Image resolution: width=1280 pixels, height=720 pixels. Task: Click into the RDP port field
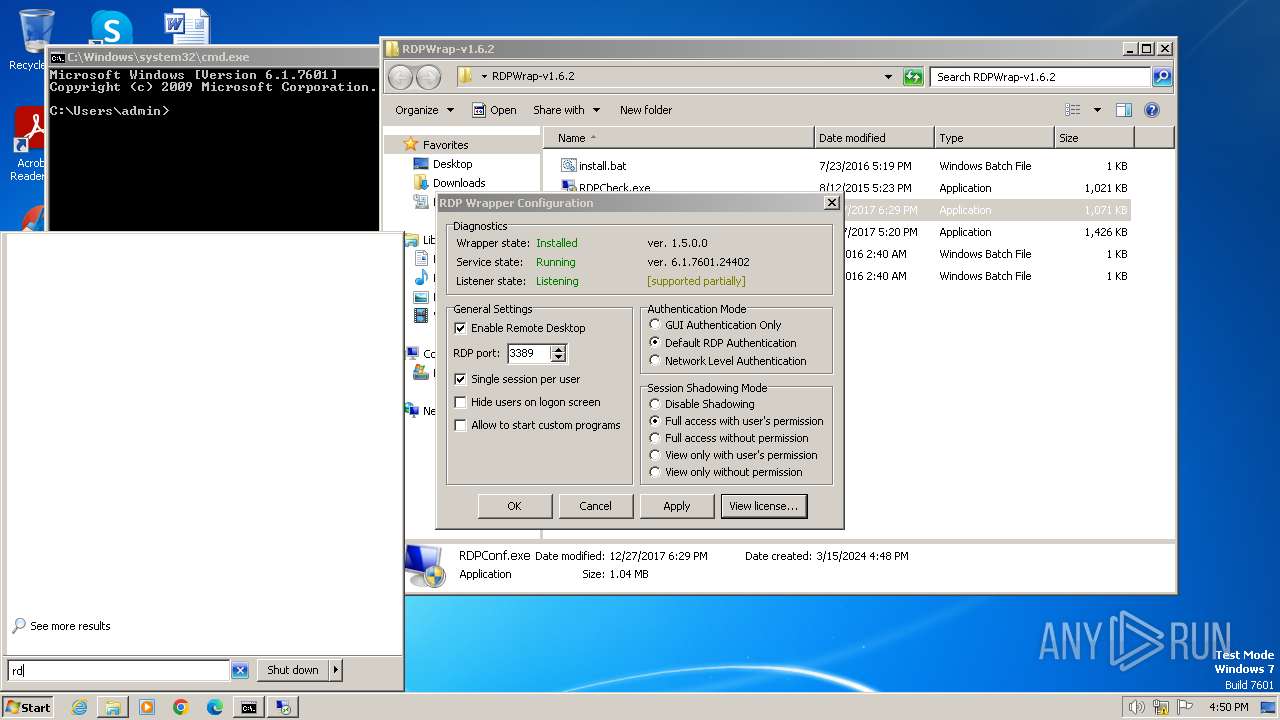point(529,353)
